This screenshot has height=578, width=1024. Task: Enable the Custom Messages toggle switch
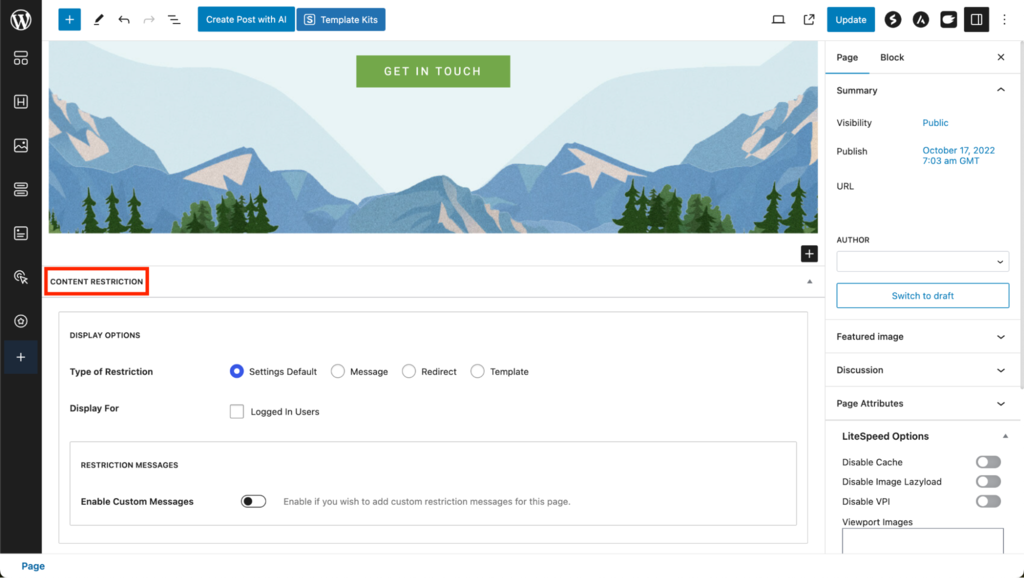click(251, 501)
